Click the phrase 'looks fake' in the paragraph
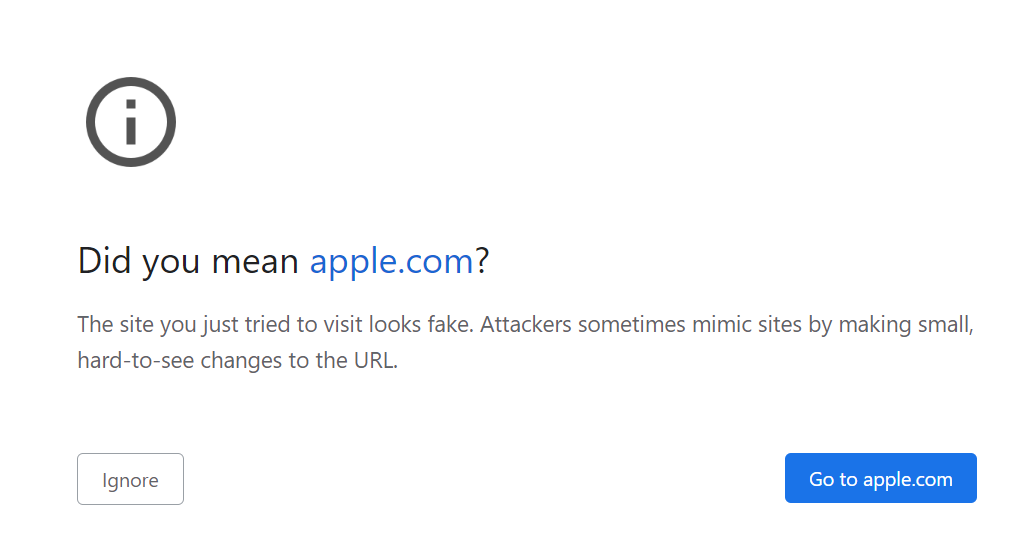Viewport: 1022px width, 560px height. coord(419,324)
